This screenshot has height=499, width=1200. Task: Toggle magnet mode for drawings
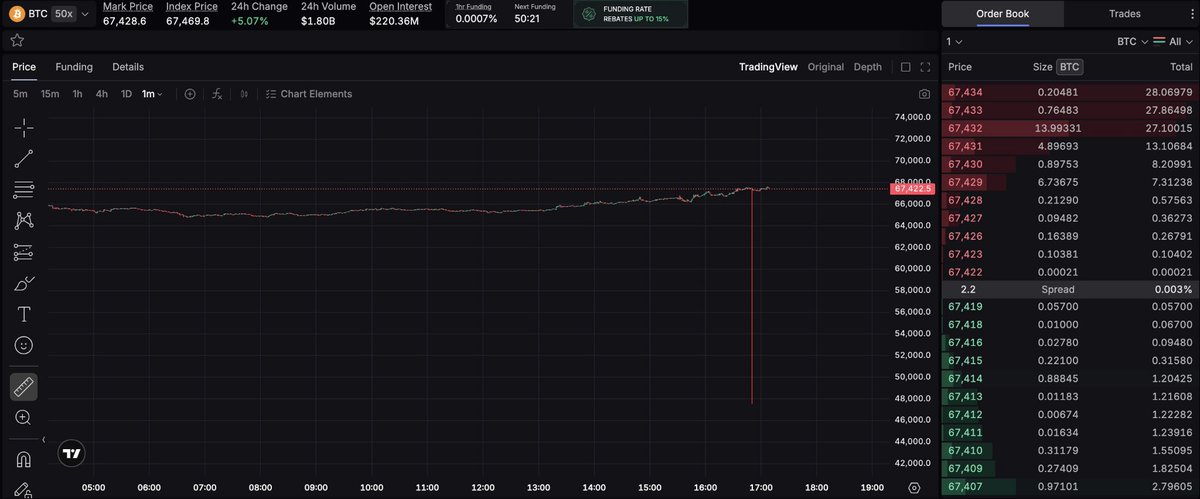tap(24, 459)
